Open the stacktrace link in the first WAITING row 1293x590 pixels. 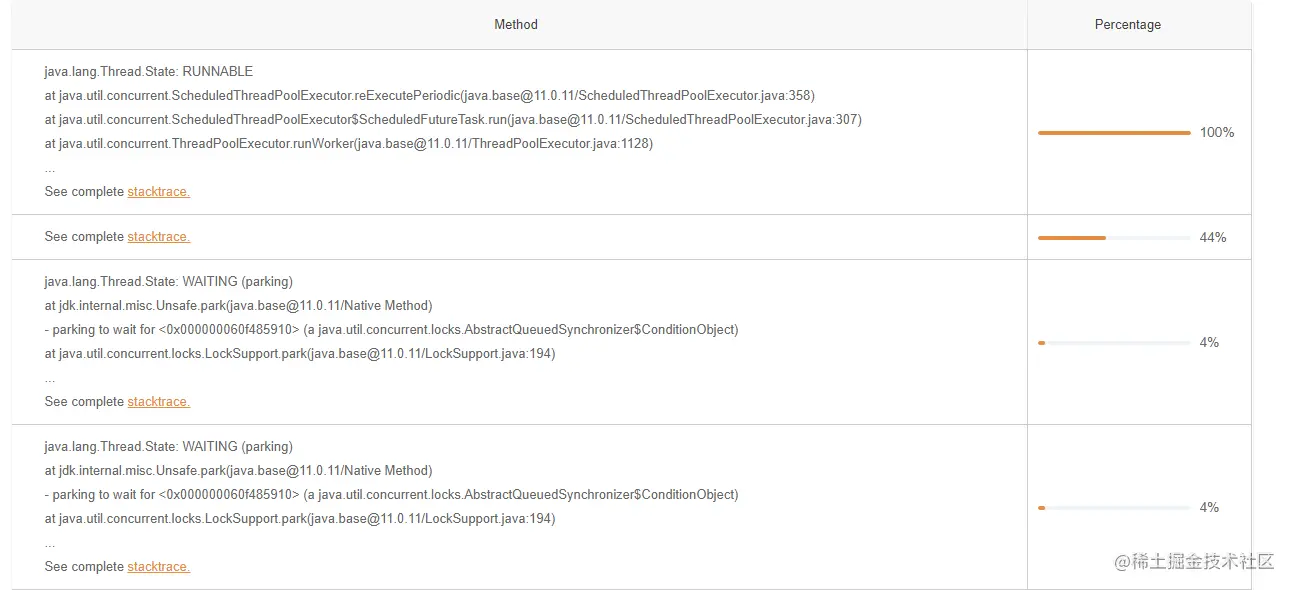coord(158,402)
